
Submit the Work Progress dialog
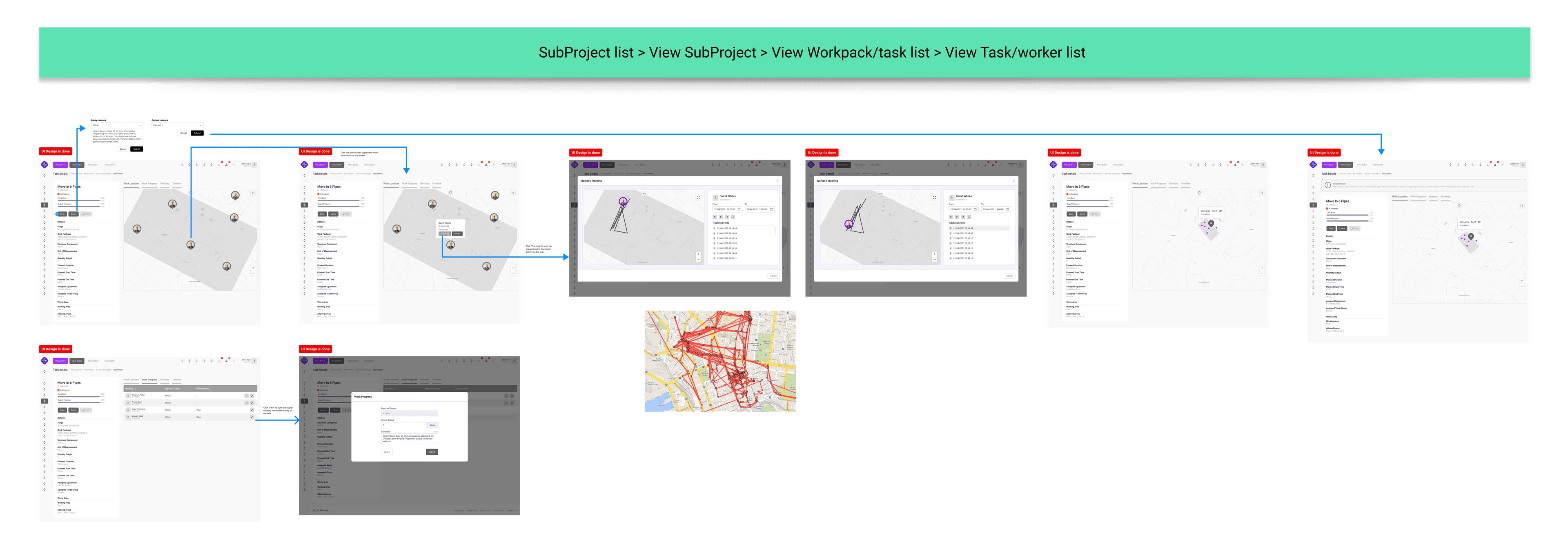[x=432, y=452]
